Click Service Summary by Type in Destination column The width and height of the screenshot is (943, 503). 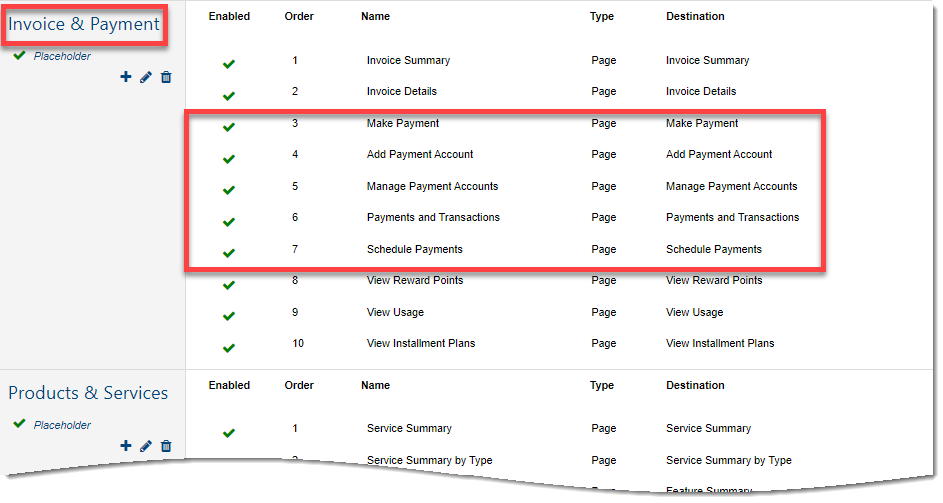(728, 460)
